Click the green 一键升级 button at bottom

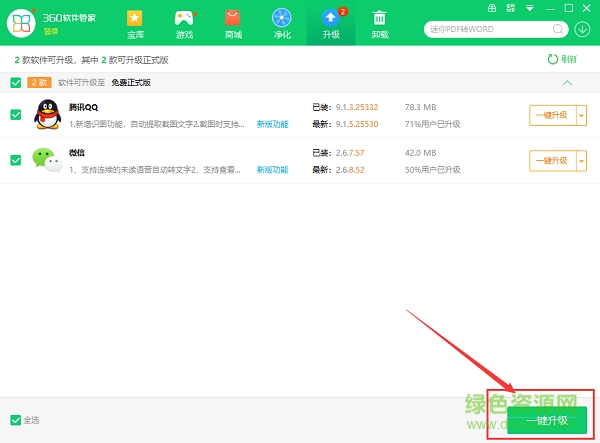tap(546, 420)
